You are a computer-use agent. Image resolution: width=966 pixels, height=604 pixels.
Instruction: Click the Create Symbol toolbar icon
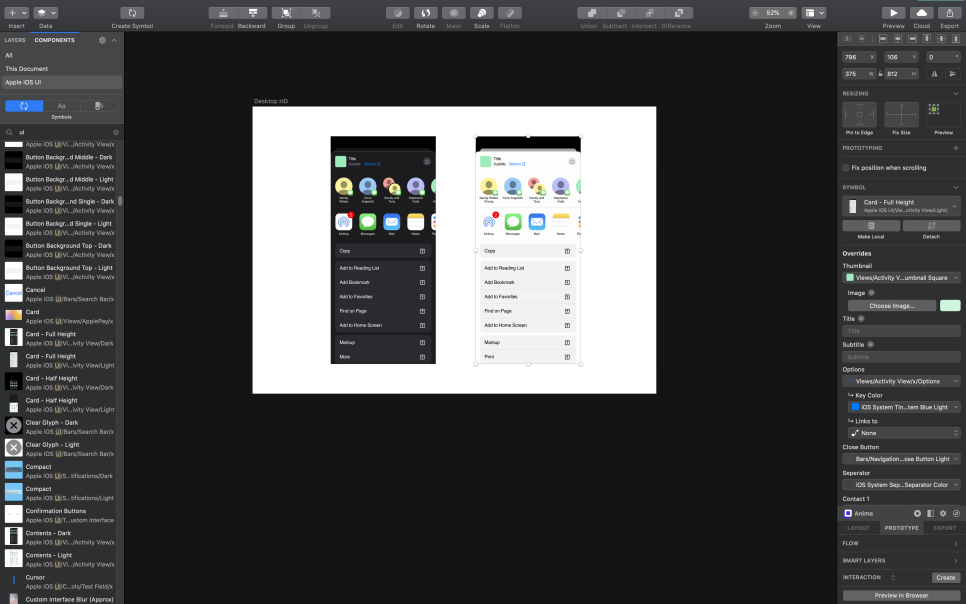pos(133,14)
